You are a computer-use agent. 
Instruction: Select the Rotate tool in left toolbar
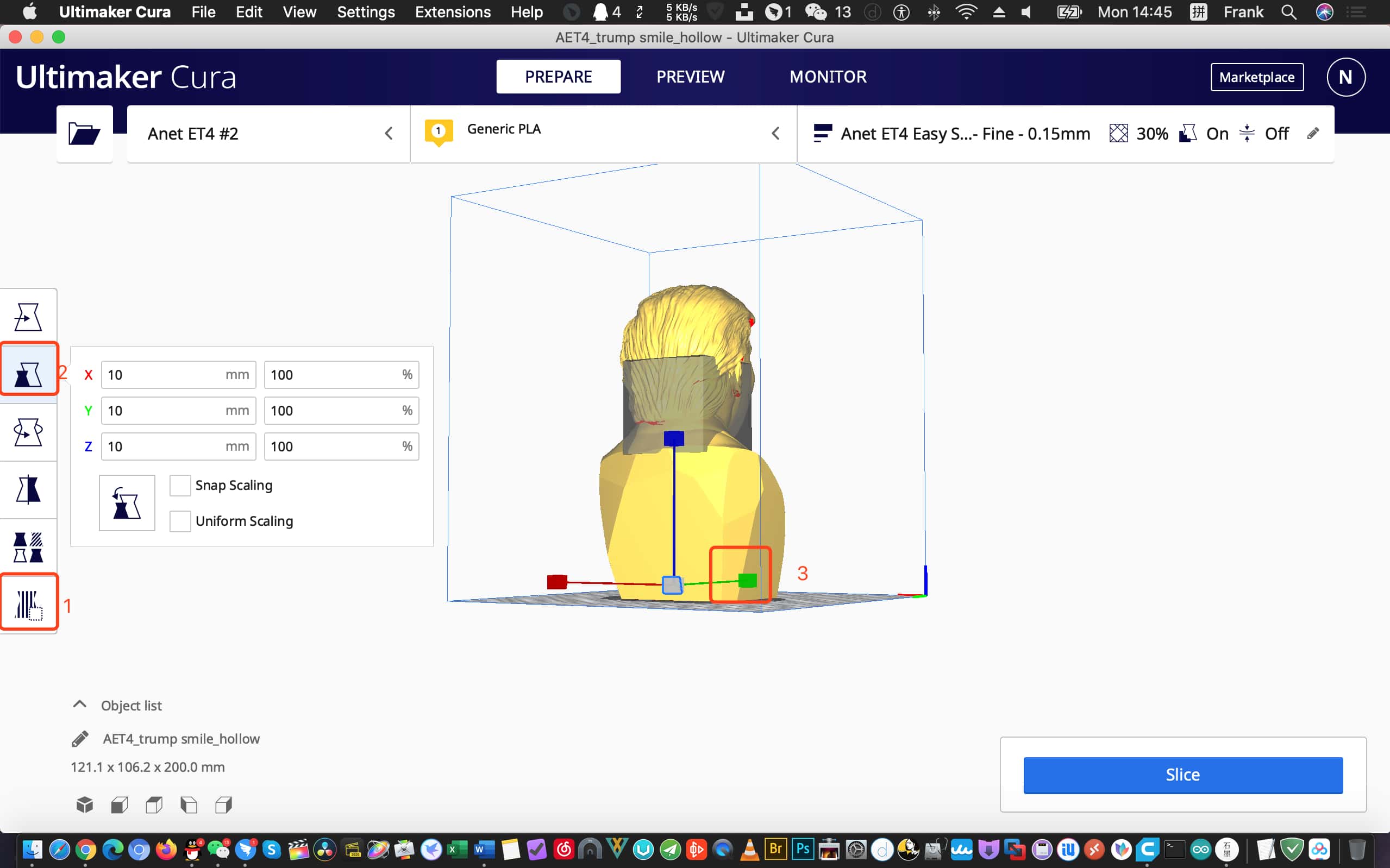pos(28,432)
